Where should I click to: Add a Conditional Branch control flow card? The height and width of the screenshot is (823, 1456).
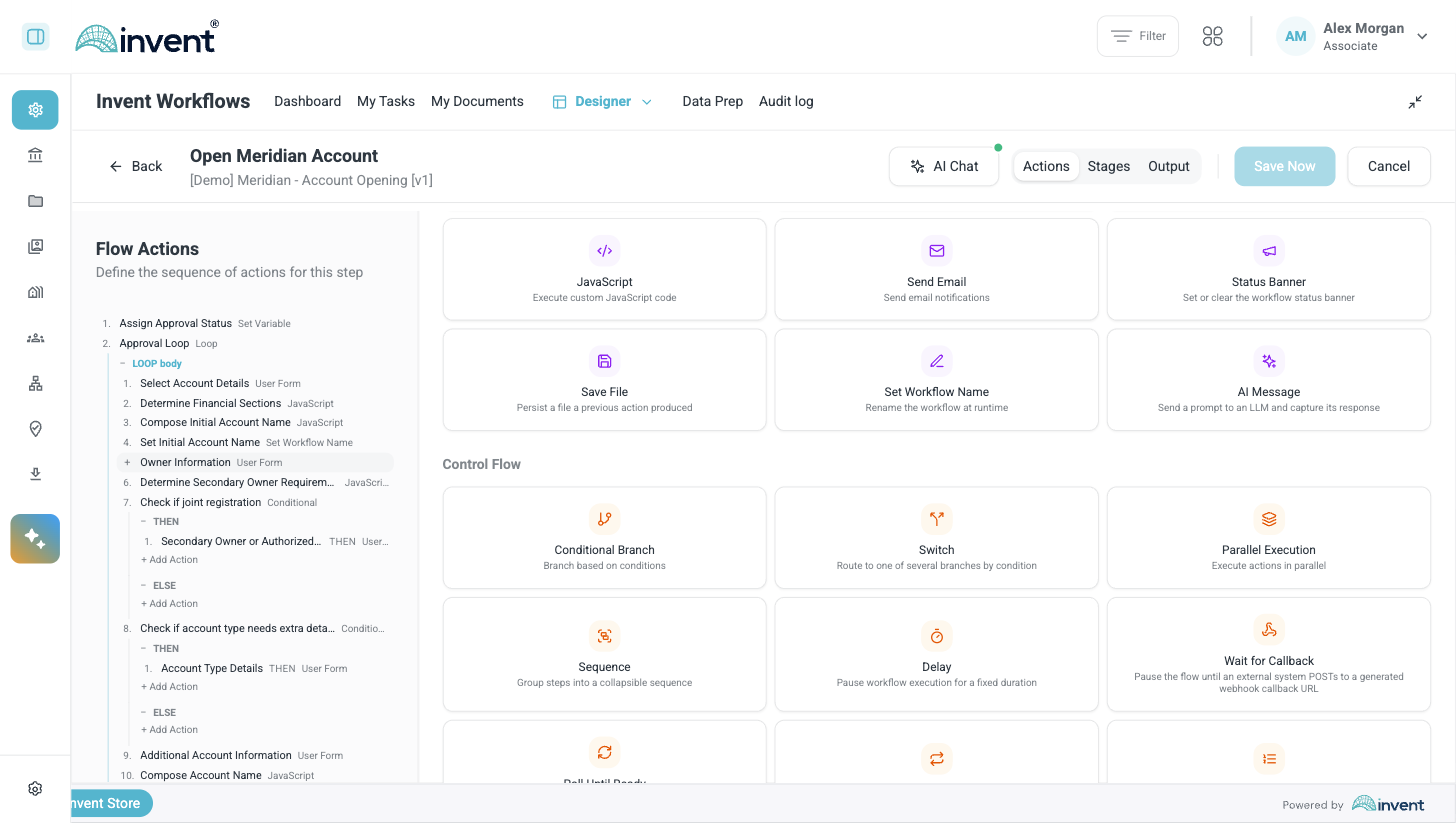(x=604, y=538)
